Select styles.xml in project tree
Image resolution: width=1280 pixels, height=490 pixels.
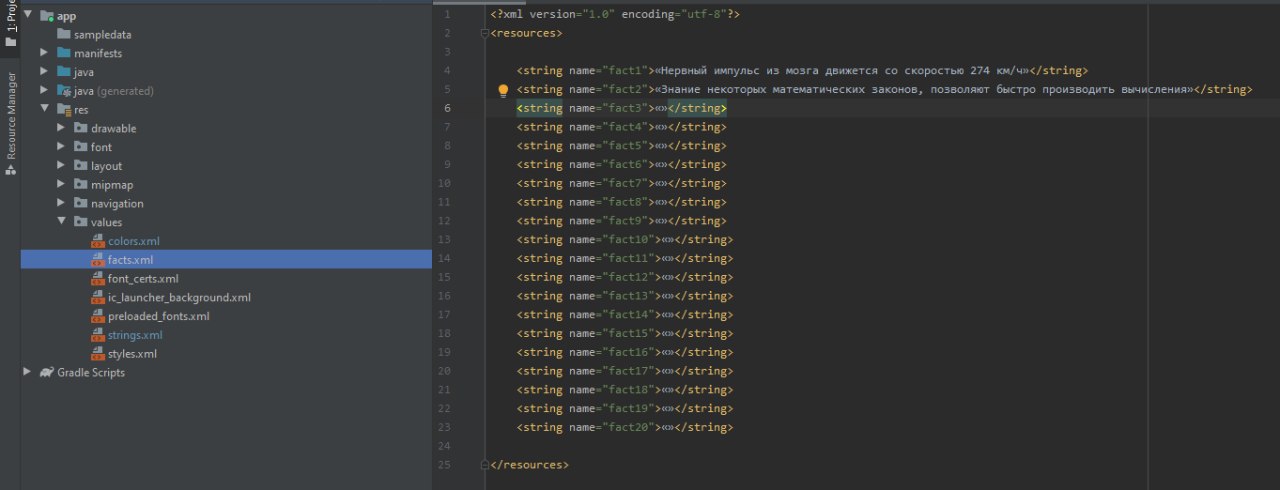tap(132, 354)
